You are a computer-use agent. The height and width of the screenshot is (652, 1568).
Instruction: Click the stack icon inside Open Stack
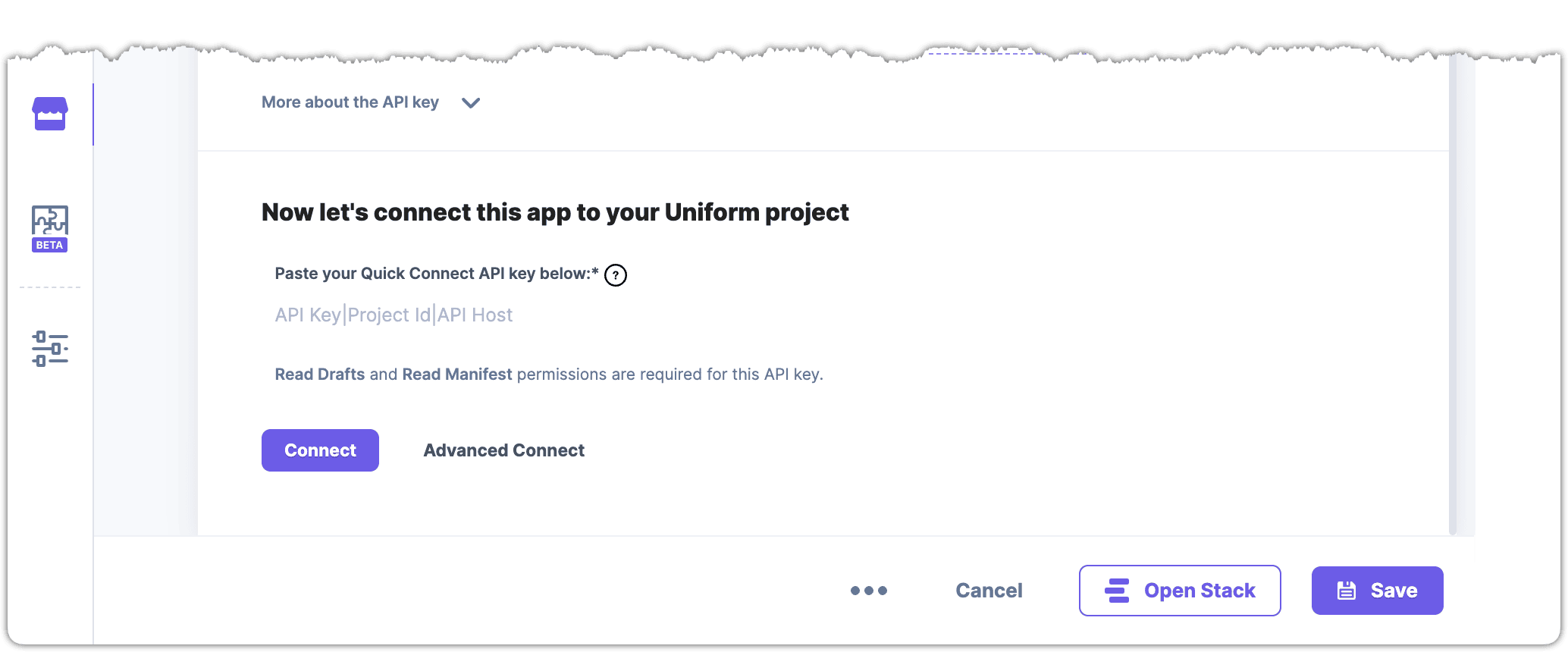coord(1117,591)
